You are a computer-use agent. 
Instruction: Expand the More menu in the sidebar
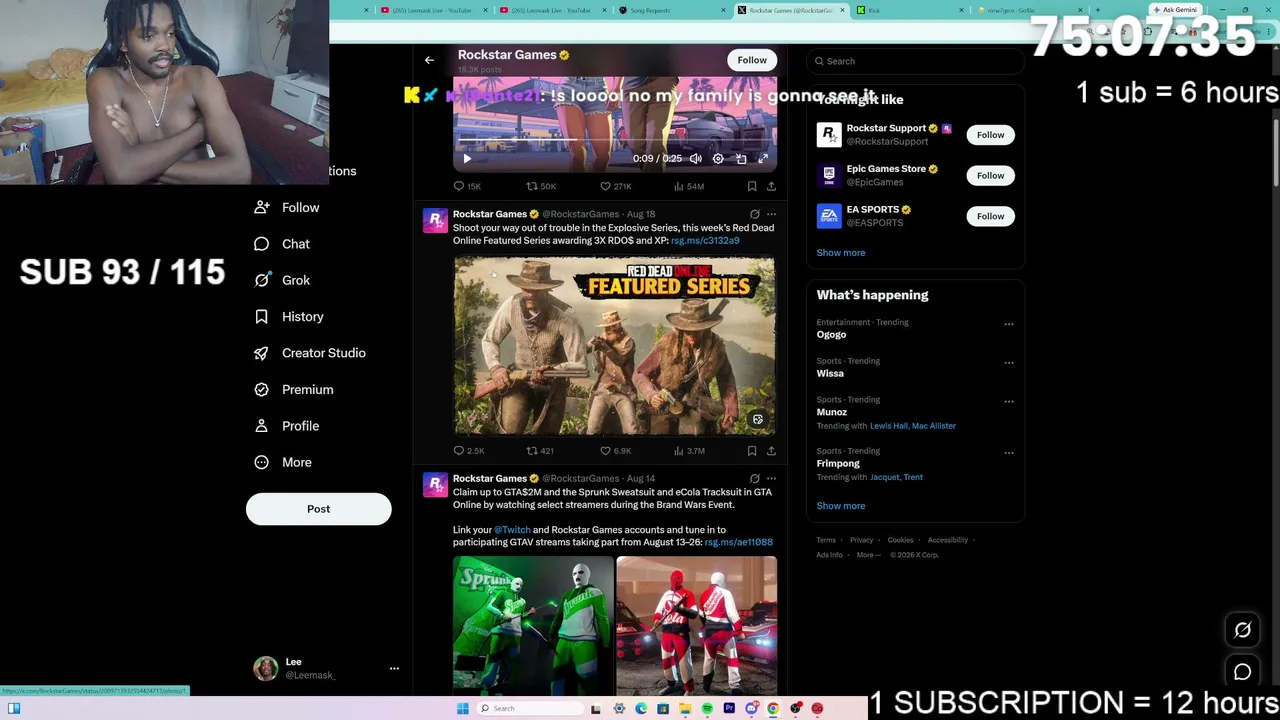coord(283,463)
